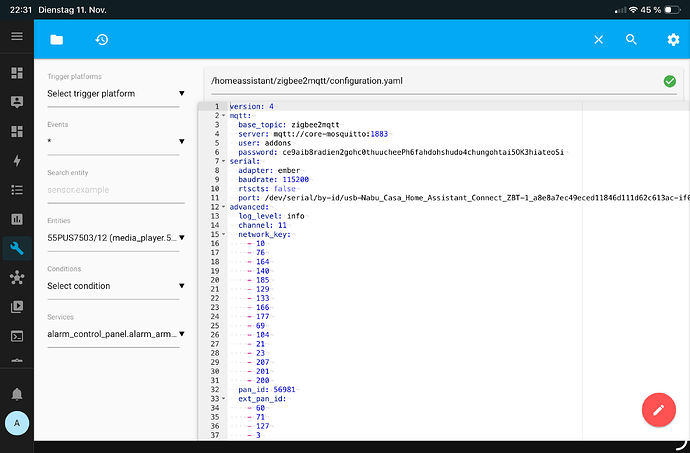This screenshot has width=690, height=453.
Task: Open notifications bell in sidebar
Action: point(17,394)
